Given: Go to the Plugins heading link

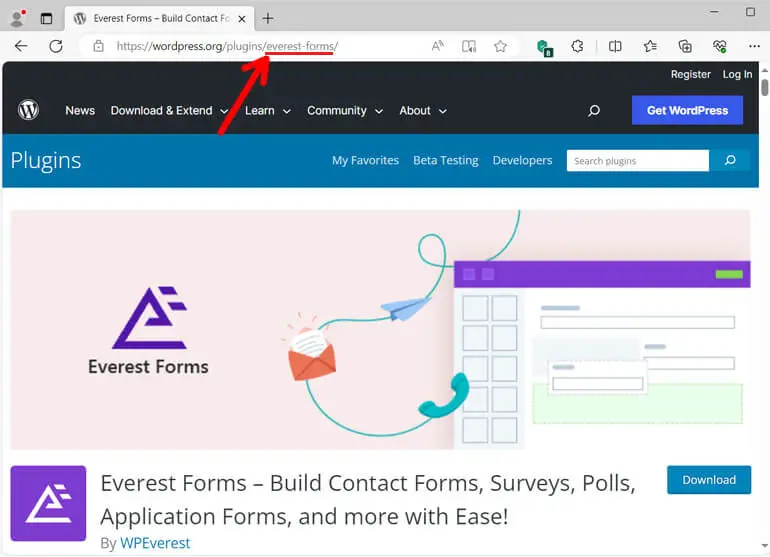Looking at the screenshot, I should [x=46, y=161].
